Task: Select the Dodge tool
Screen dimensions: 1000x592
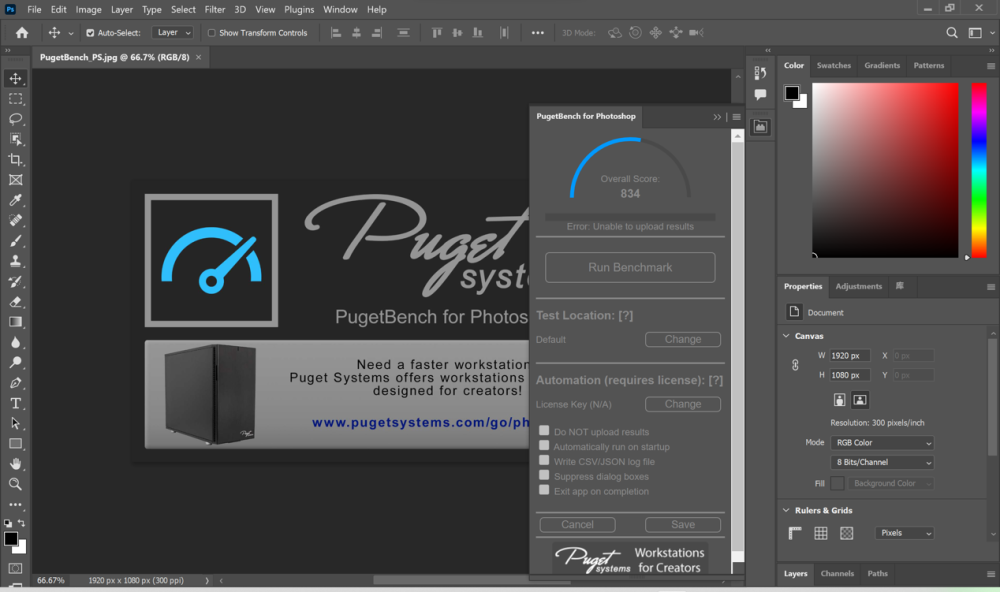Action: (15, 362)
